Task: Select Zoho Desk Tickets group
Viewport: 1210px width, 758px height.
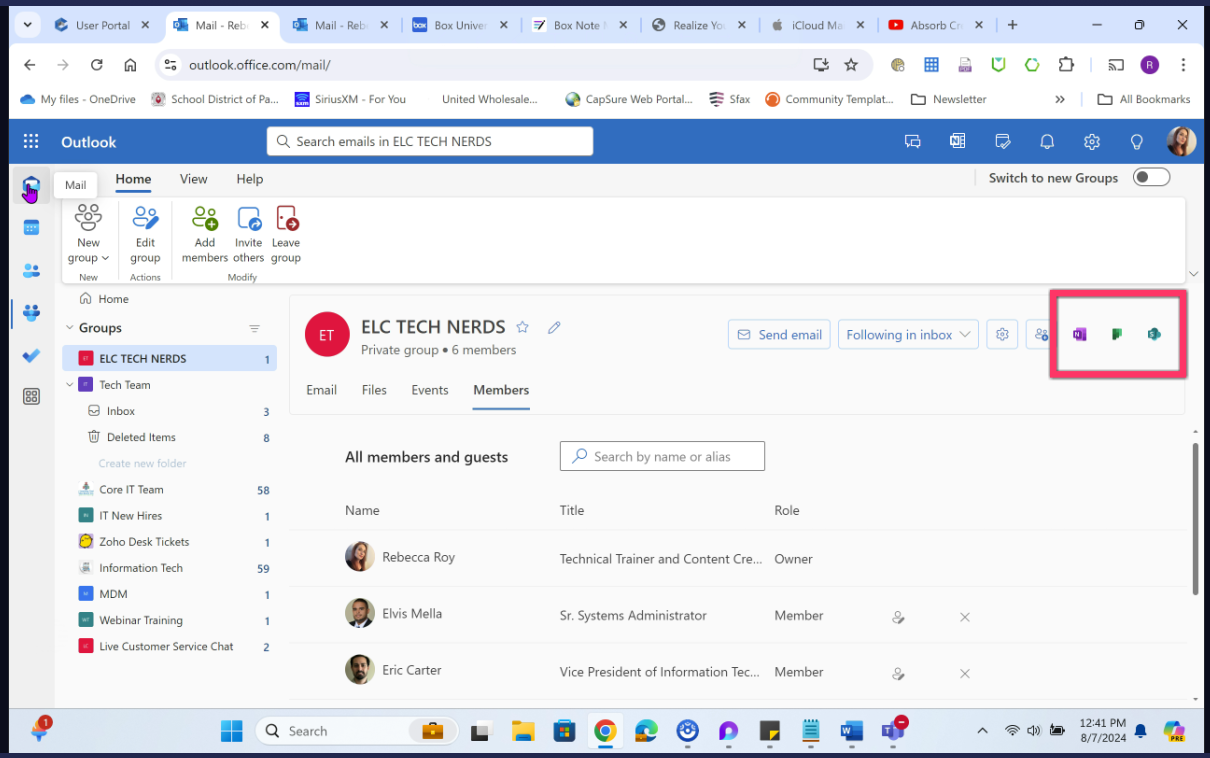Action: pyautogui.click(x=170, y=541)
